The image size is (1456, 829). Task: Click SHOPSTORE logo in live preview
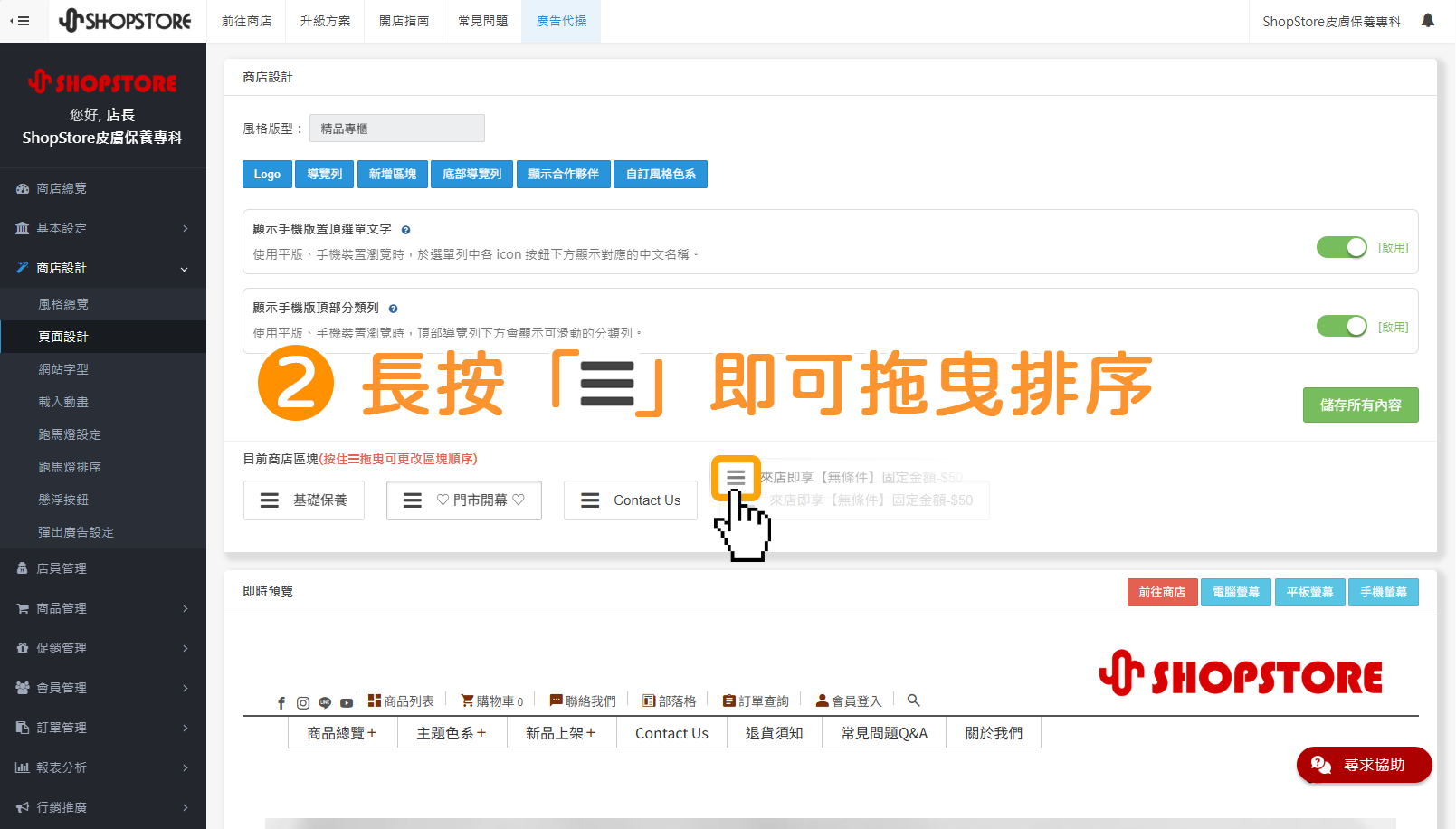[1241, 674]
